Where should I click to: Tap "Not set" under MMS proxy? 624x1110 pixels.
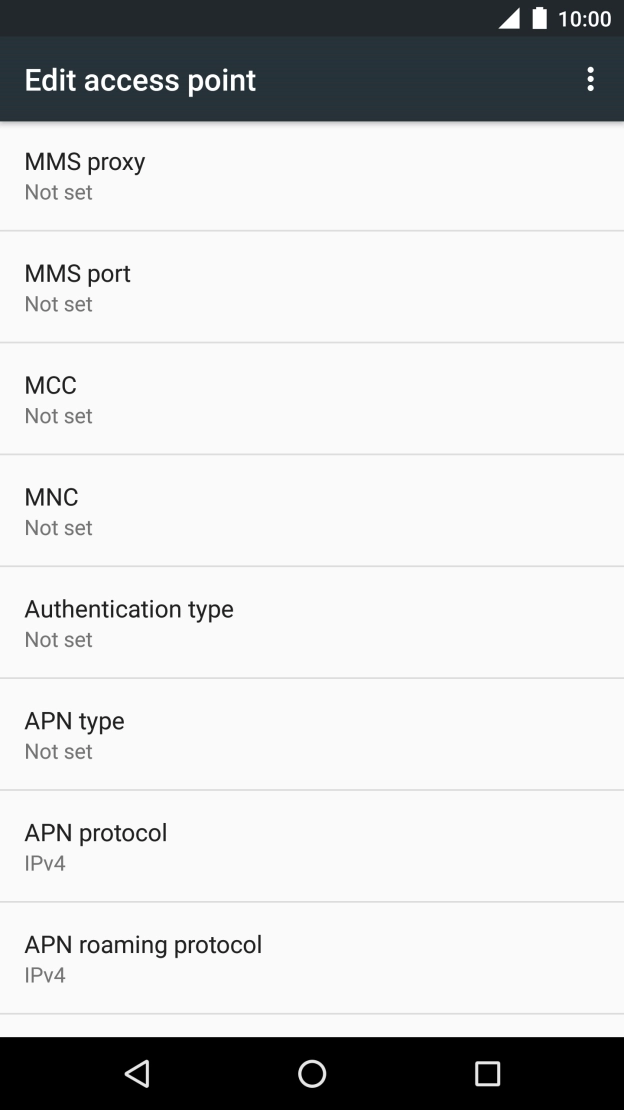[59, 192]
